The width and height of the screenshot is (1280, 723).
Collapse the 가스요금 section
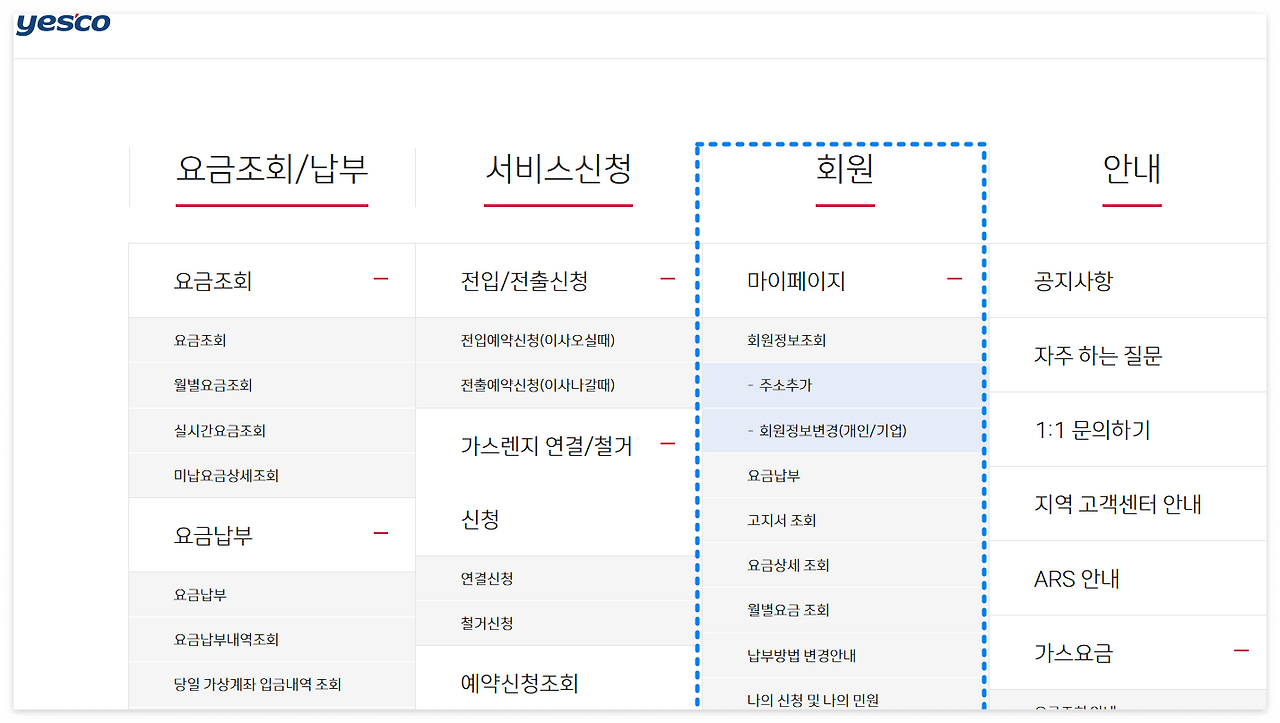(1241, 651)
